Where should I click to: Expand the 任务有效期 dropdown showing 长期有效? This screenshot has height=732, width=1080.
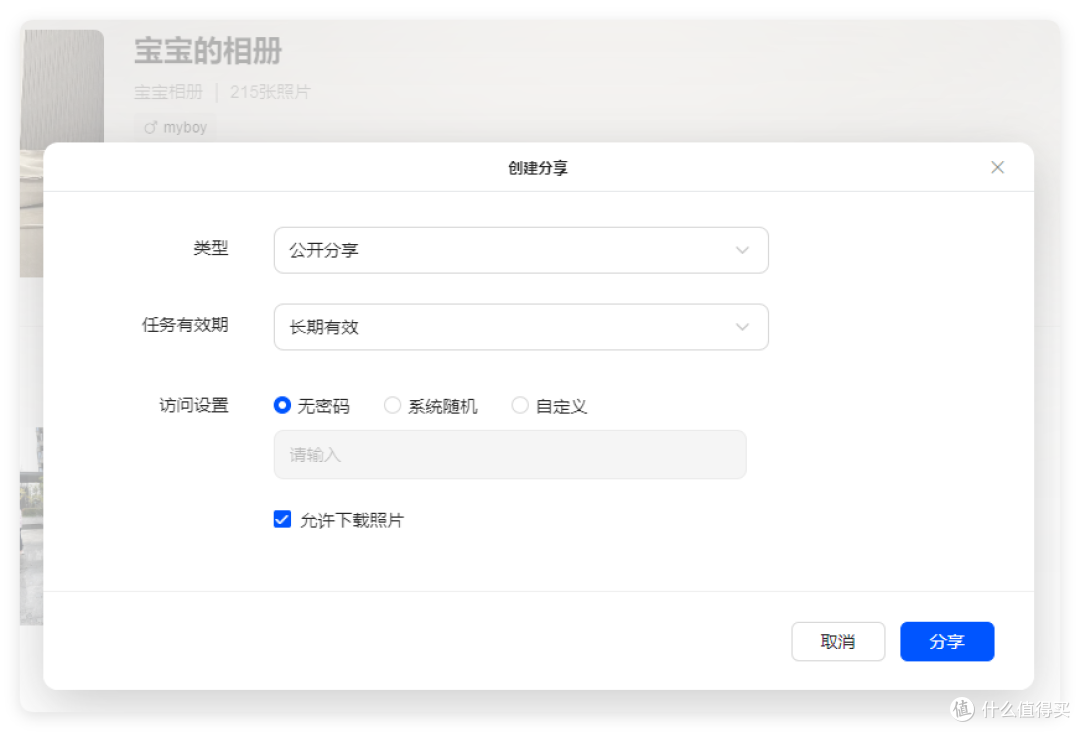coord(521,327)
